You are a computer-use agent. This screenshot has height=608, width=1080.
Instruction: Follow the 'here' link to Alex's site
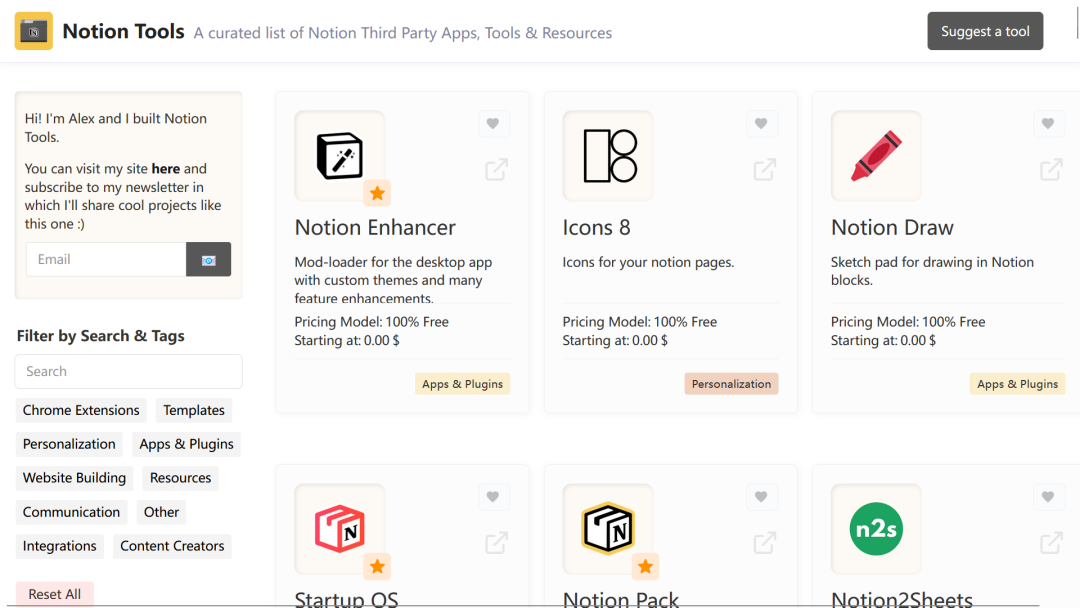(166, 169)
